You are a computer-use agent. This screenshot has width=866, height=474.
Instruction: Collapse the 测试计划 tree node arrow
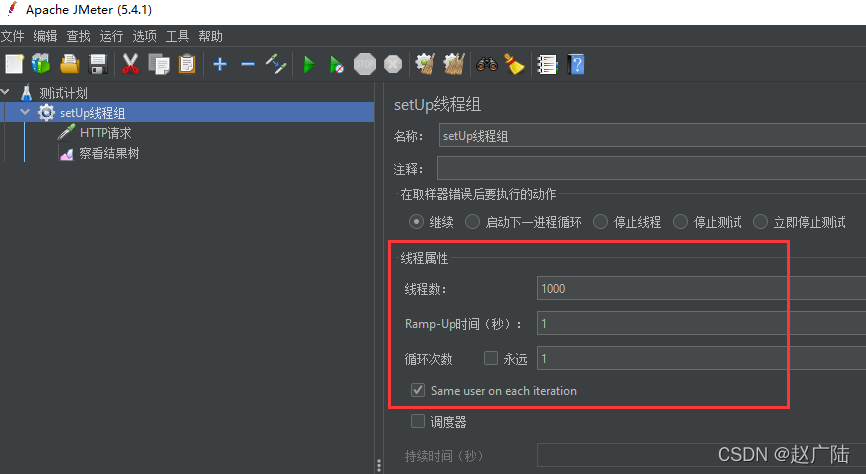tap(6, 92)
